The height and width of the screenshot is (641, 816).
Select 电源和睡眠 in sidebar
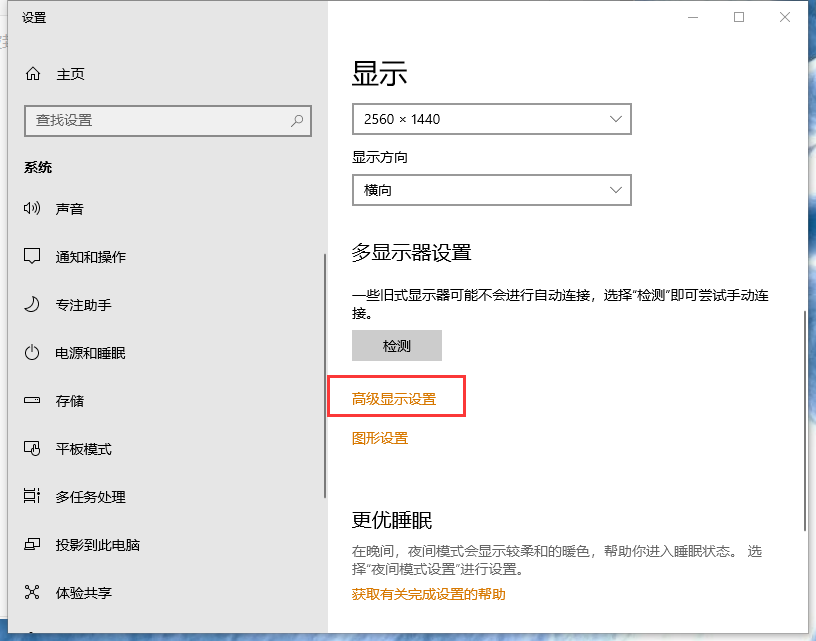(91, 353)
